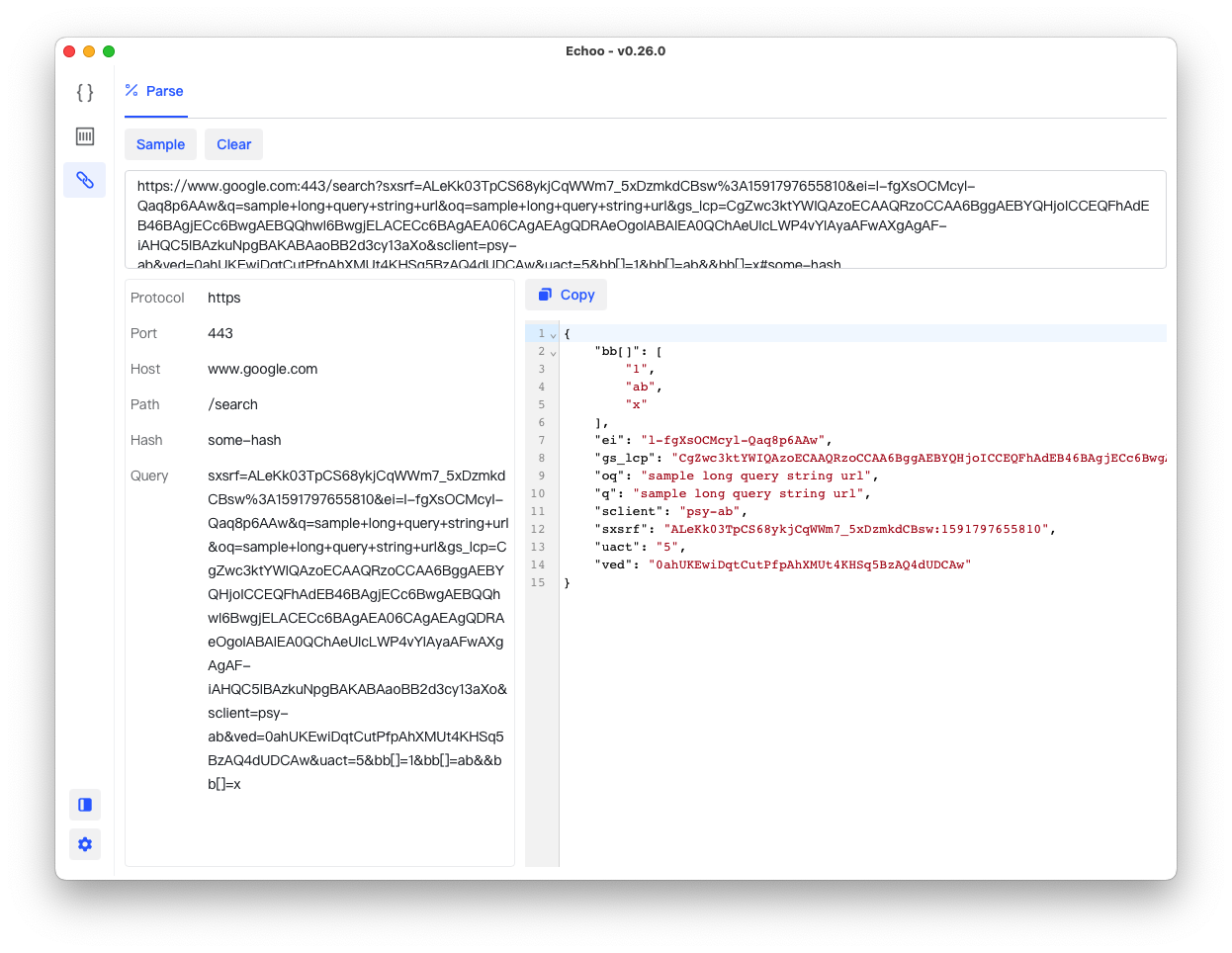Close the Echoo window
This screenshot has height=953, width=1232.
[69, 51]
